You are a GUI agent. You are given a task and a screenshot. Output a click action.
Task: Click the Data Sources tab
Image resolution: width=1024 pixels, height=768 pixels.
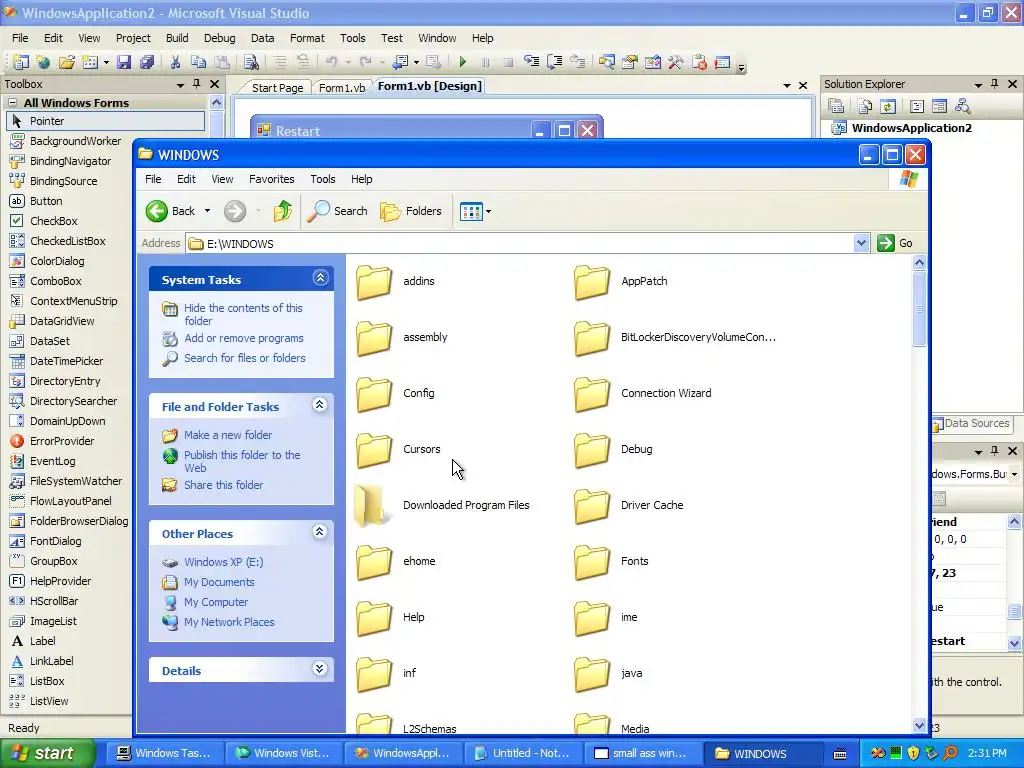coord(971,423)
